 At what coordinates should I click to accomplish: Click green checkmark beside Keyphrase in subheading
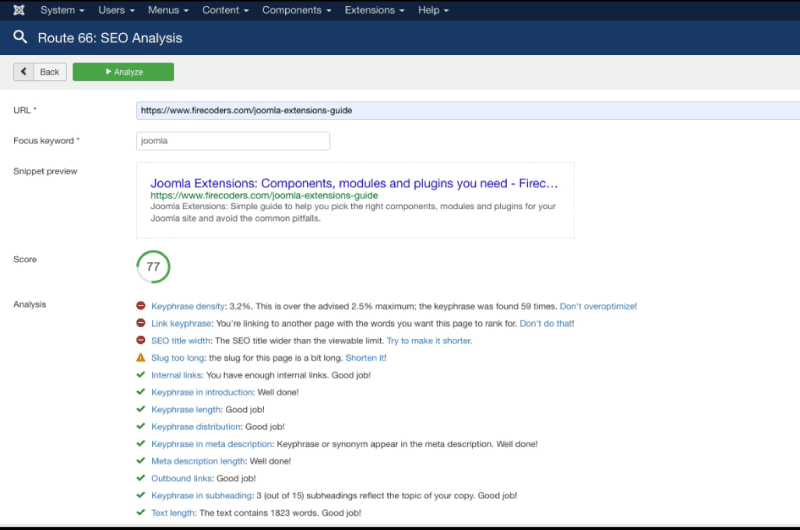pyautogui.click(x=141, y=495)
